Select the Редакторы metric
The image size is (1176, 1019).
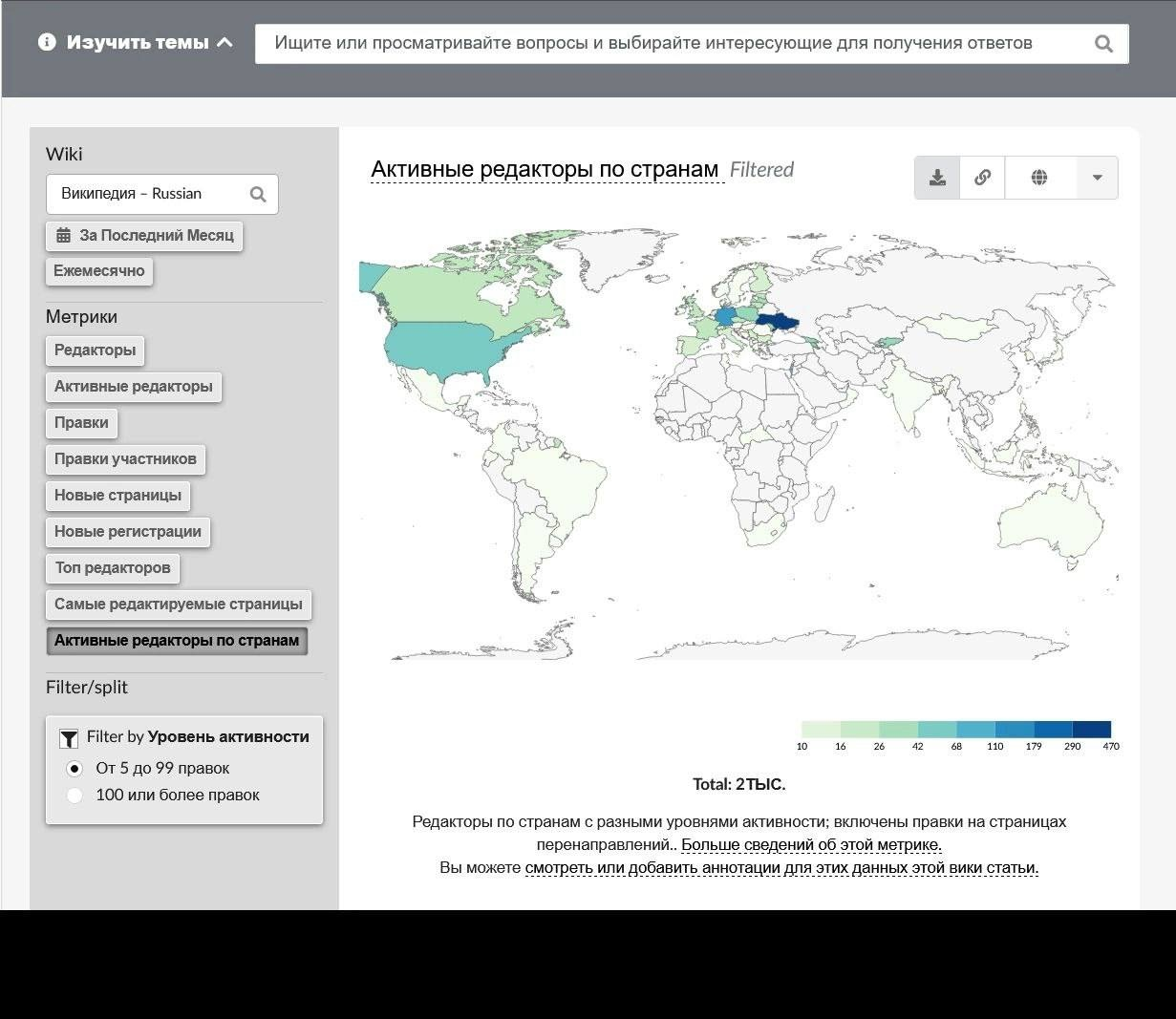click(95, 350)
